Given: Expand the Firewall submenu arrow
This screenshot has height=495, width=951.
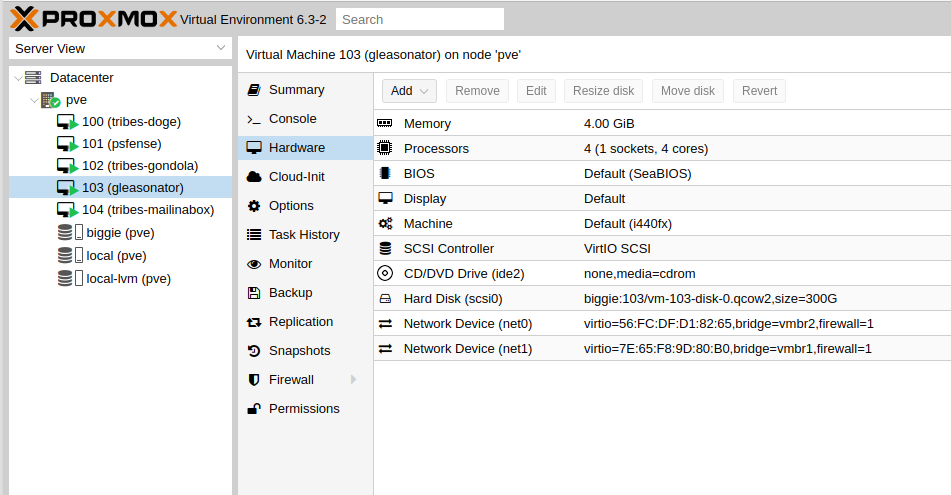Looking at the screenshot, I should [353, 380].
